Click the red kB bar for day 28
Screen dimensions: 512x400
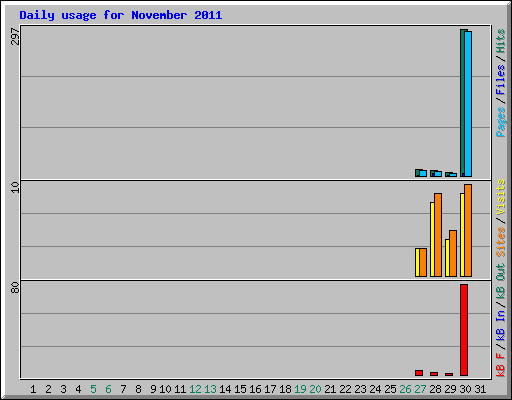pos(434,374)
